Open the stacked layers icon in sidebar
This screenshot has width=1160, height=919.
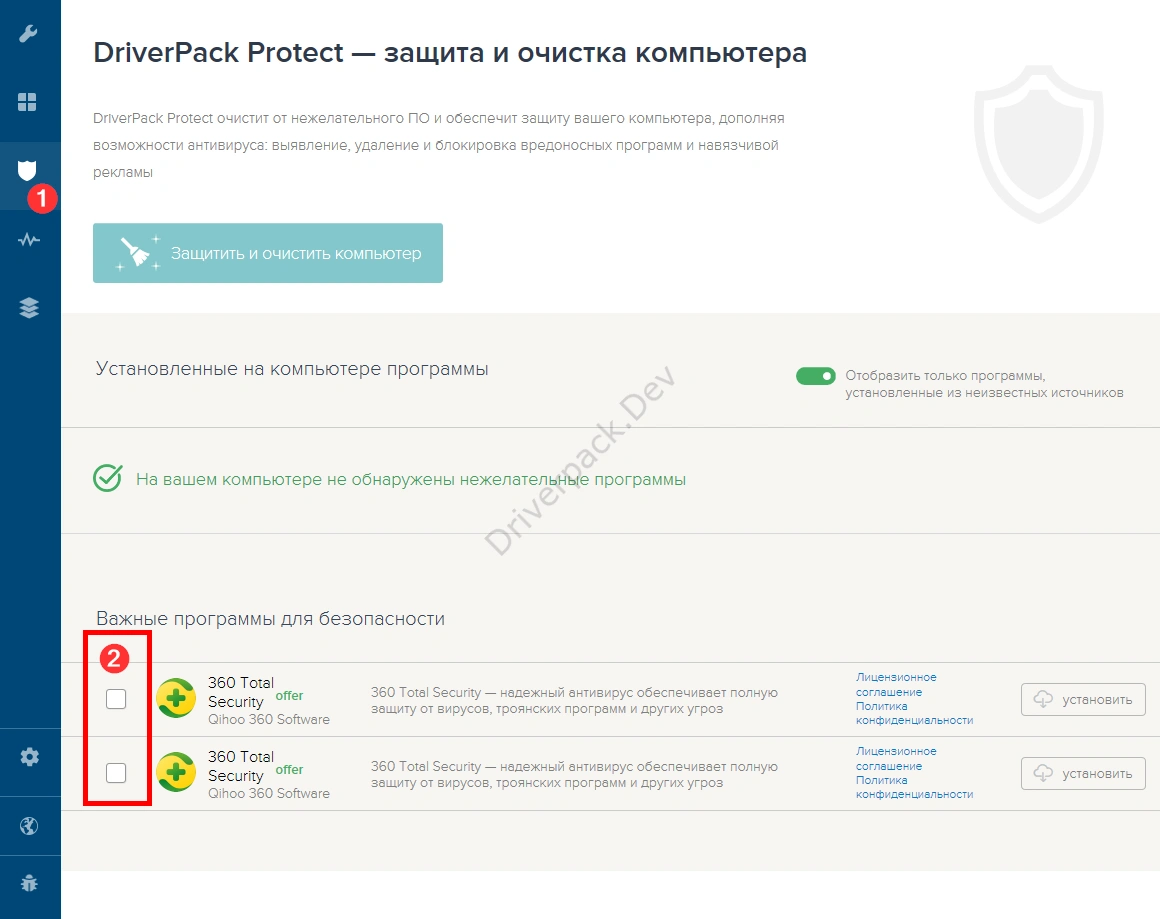point(29,308)
